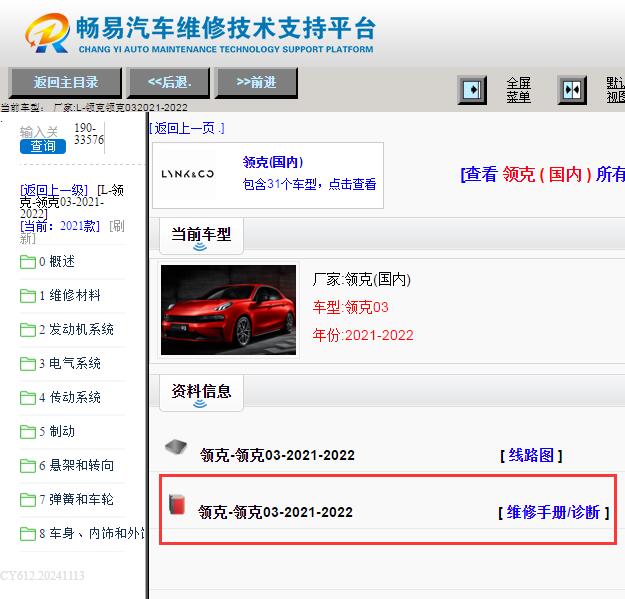This screenshot has height=599, width=625.
Task: Click the full-screen menu toggle icon
Action: (472, 90)
